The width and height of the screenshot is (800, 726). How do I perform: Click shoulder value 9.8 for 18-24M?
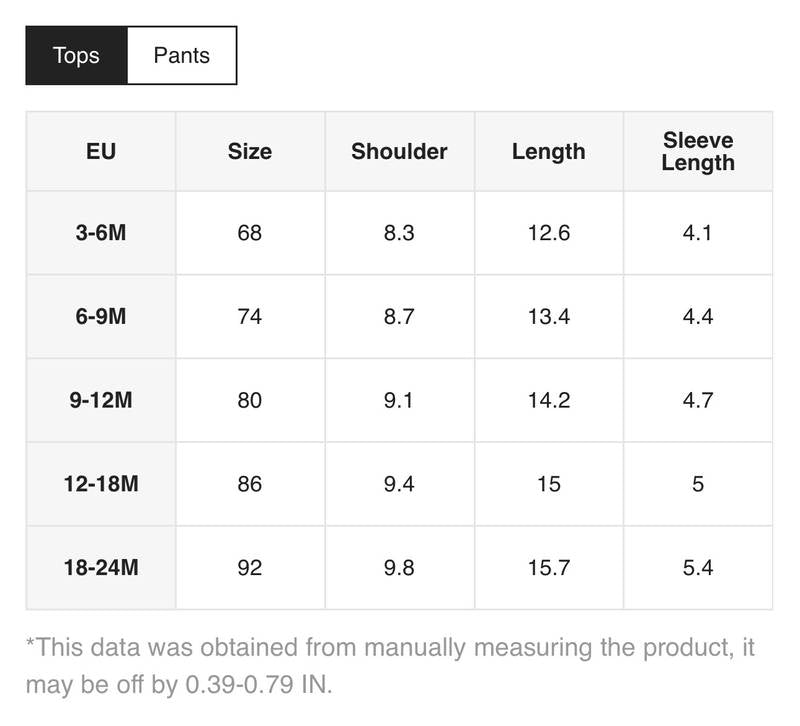coord(399,568)
